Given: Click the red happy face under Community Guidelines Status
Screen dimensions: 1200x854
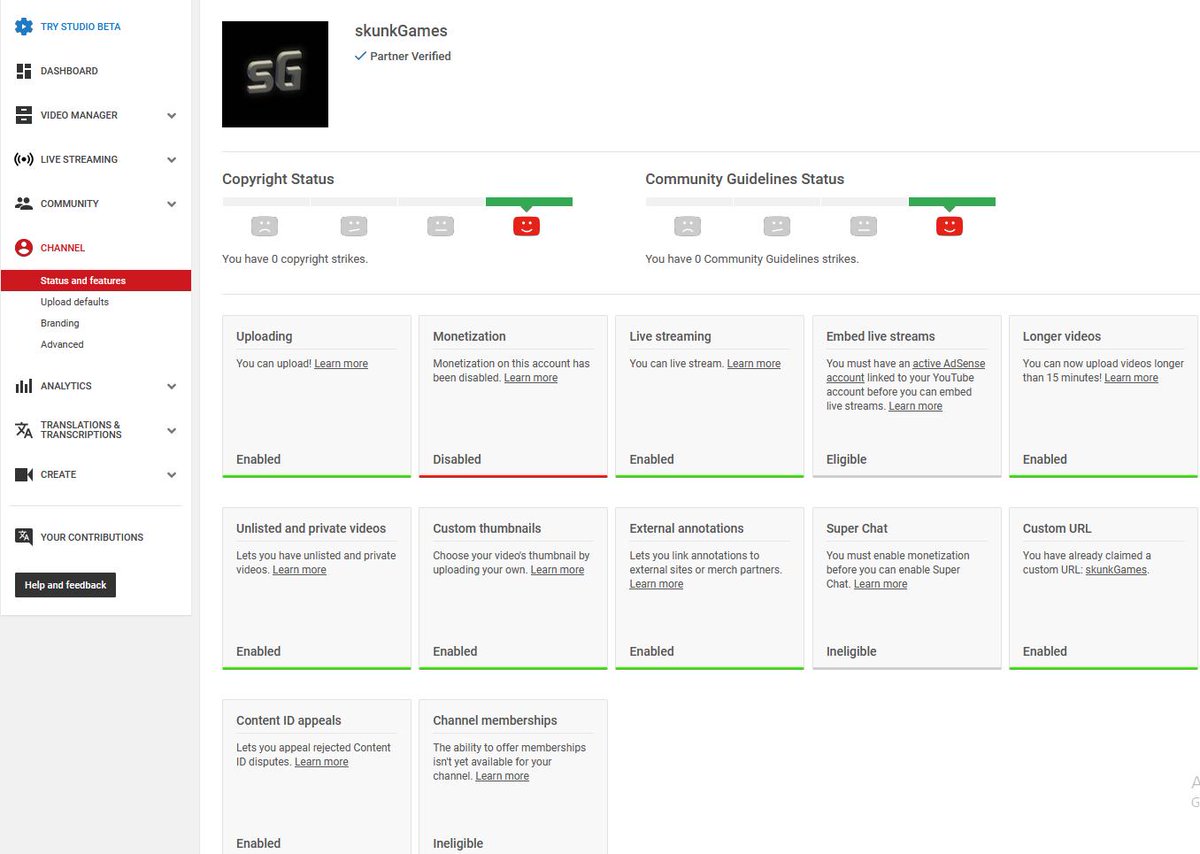Looking at the screenshot, I should (x=949, y=226).
